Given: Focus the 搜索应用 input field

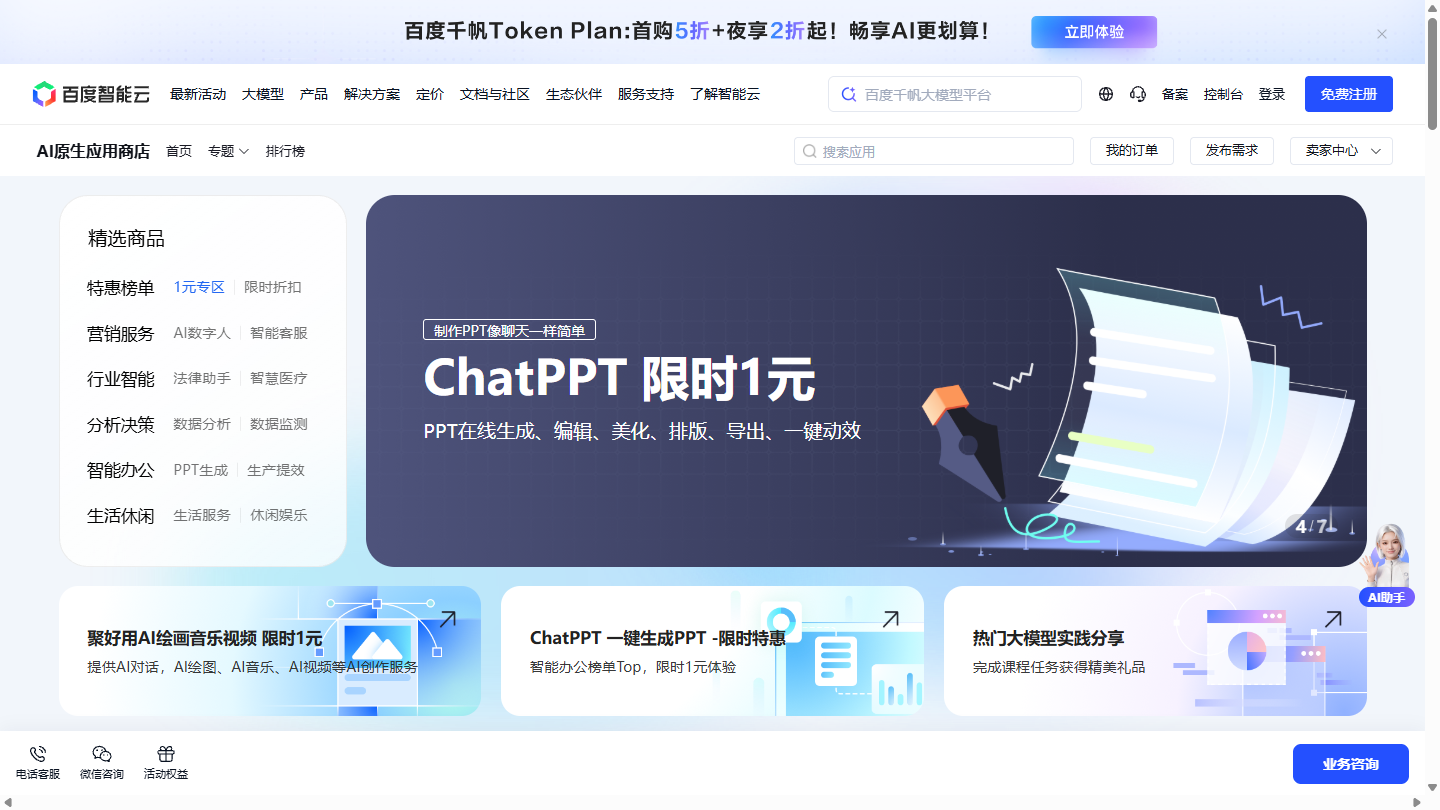Looking at the screenshot, I should coord(934,151).
